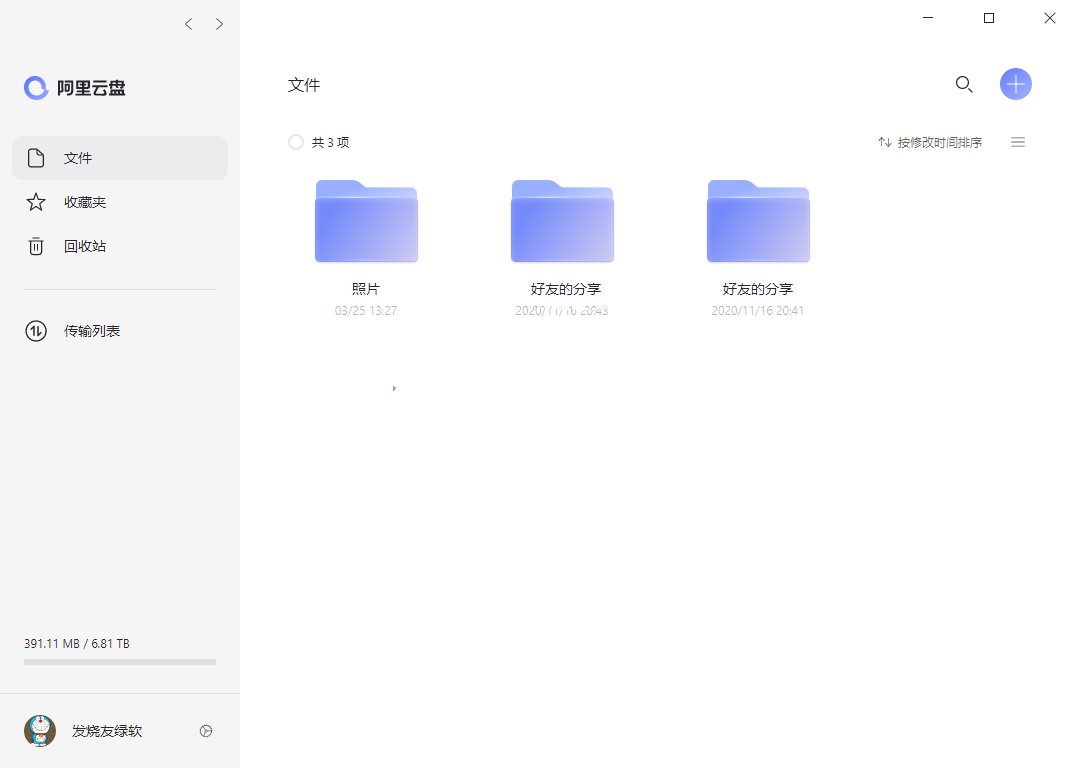Click the file page icon beside 文件
The image size is (1080, 768).
point(36,158)
